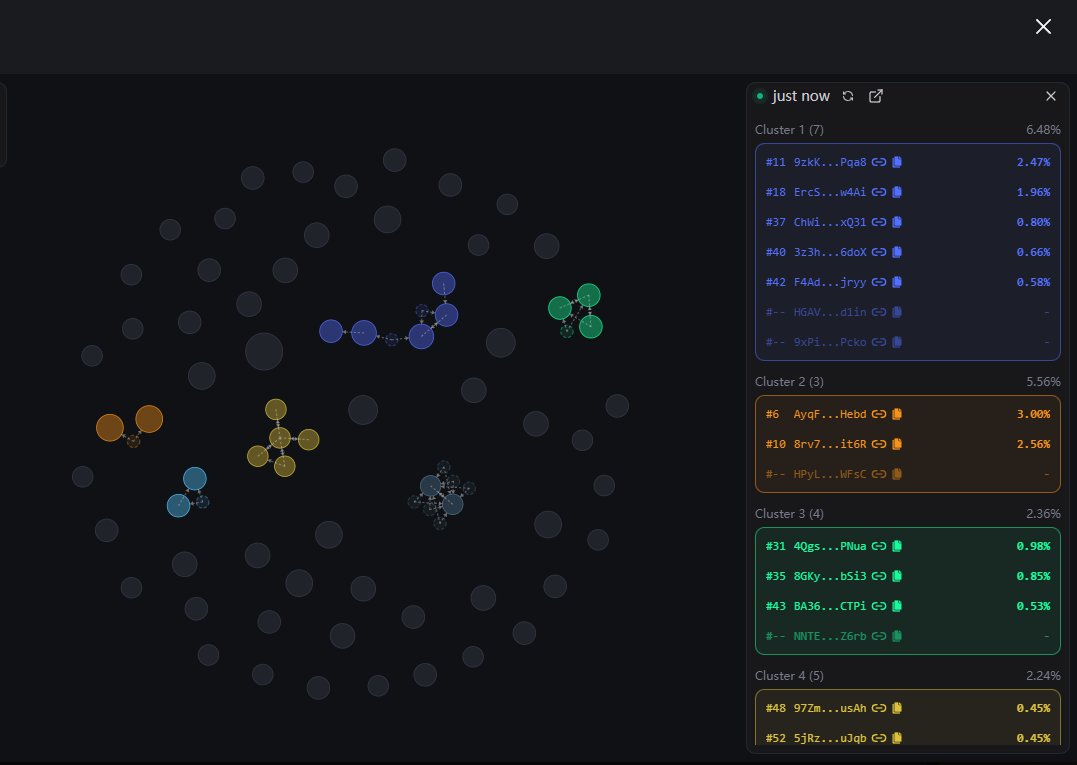Copy address of wallet #11 9zkK...Pqa8
1077x765 pixels.
pyautogui.click(x=897, y=162)
